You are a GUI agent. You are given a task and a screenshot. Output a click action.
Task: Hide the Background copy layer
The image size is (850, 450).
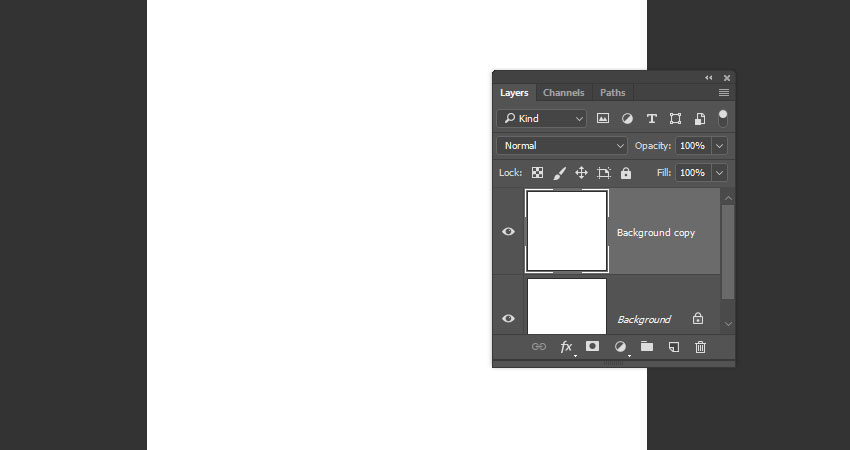tap(508, 232)
